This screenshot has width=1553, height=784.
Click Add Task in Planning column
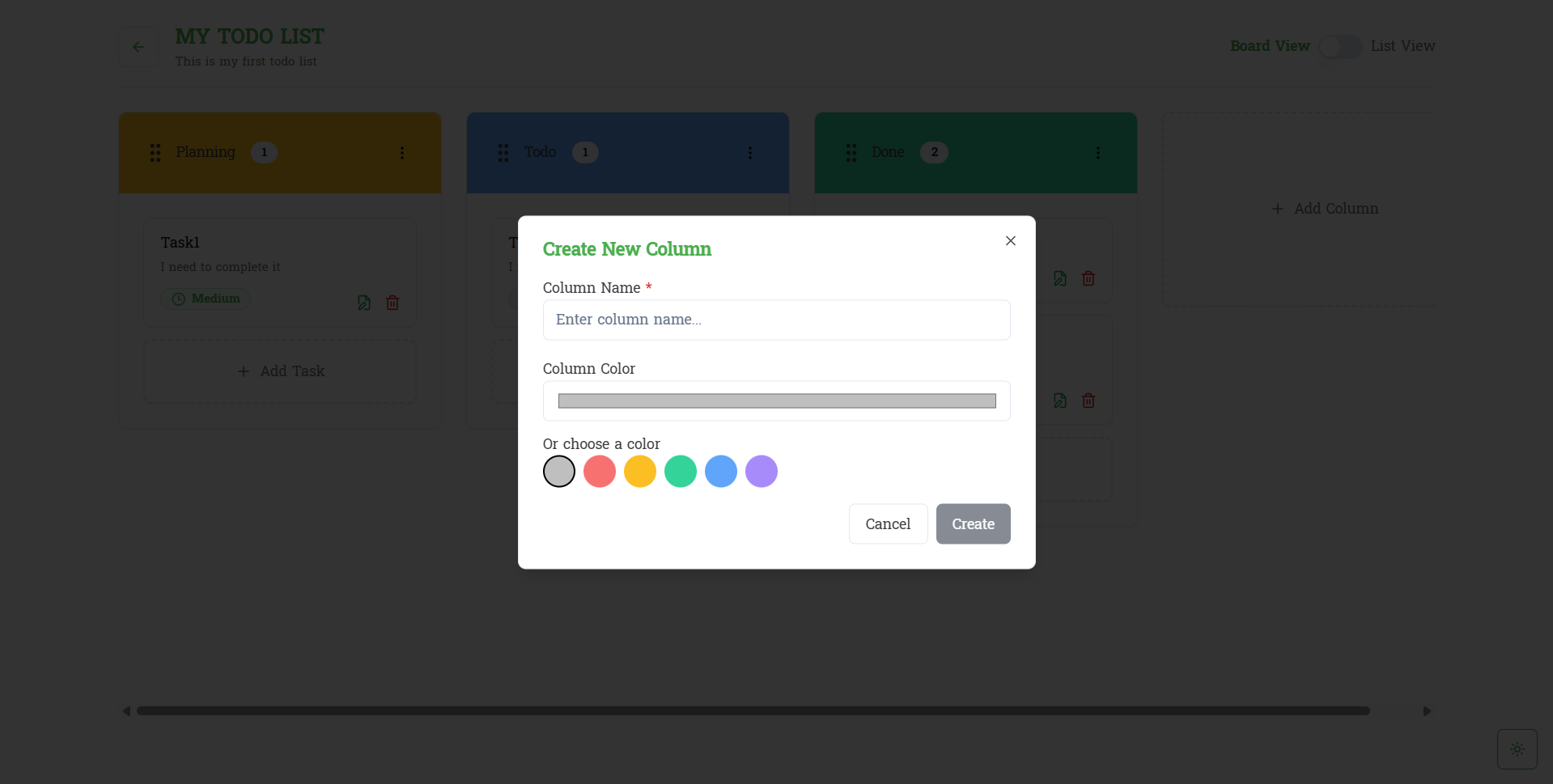[x=280, y=371]
